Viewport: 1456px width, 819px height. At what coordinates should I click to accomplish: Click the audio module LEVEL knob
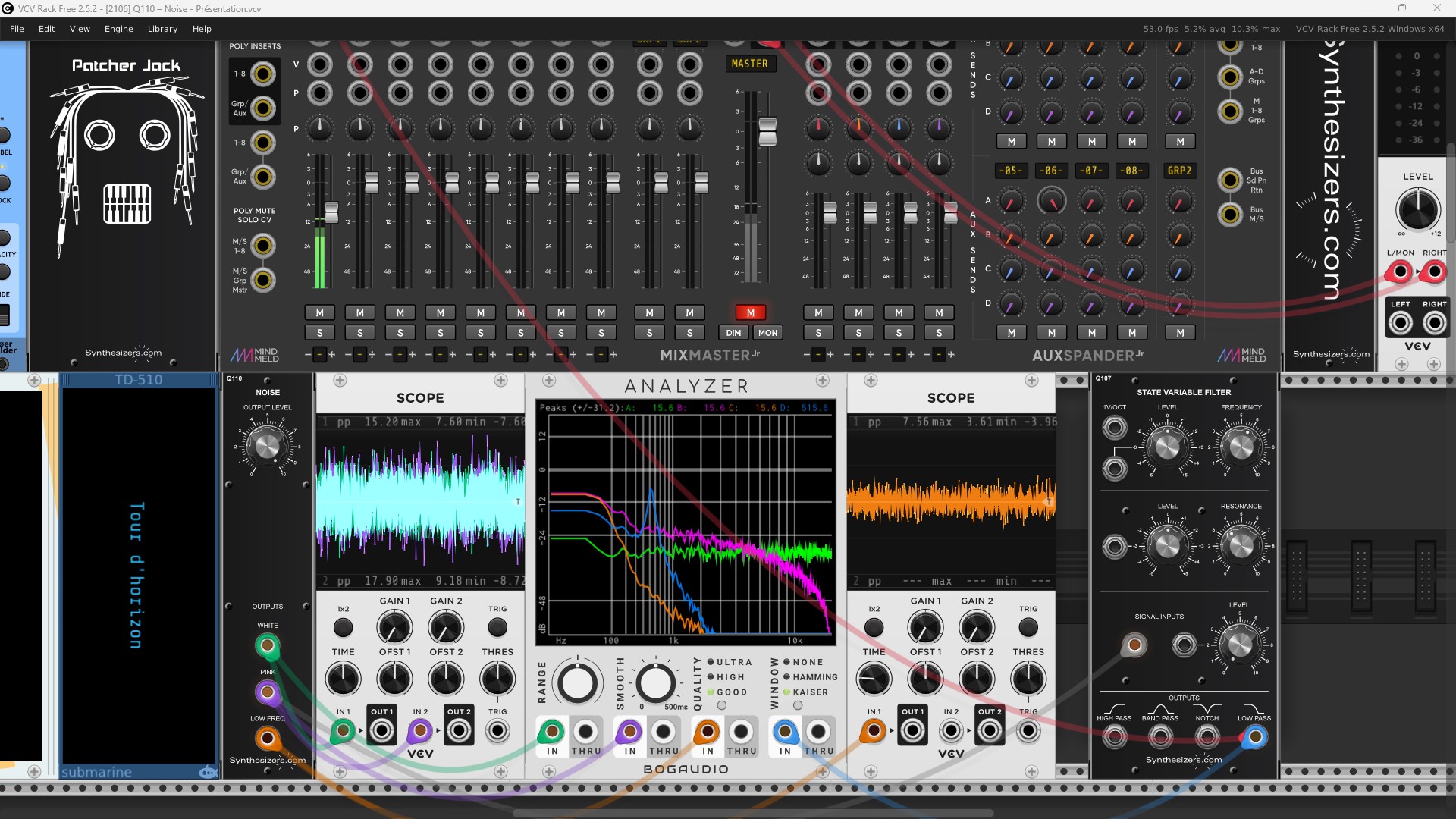[1417, 209]
